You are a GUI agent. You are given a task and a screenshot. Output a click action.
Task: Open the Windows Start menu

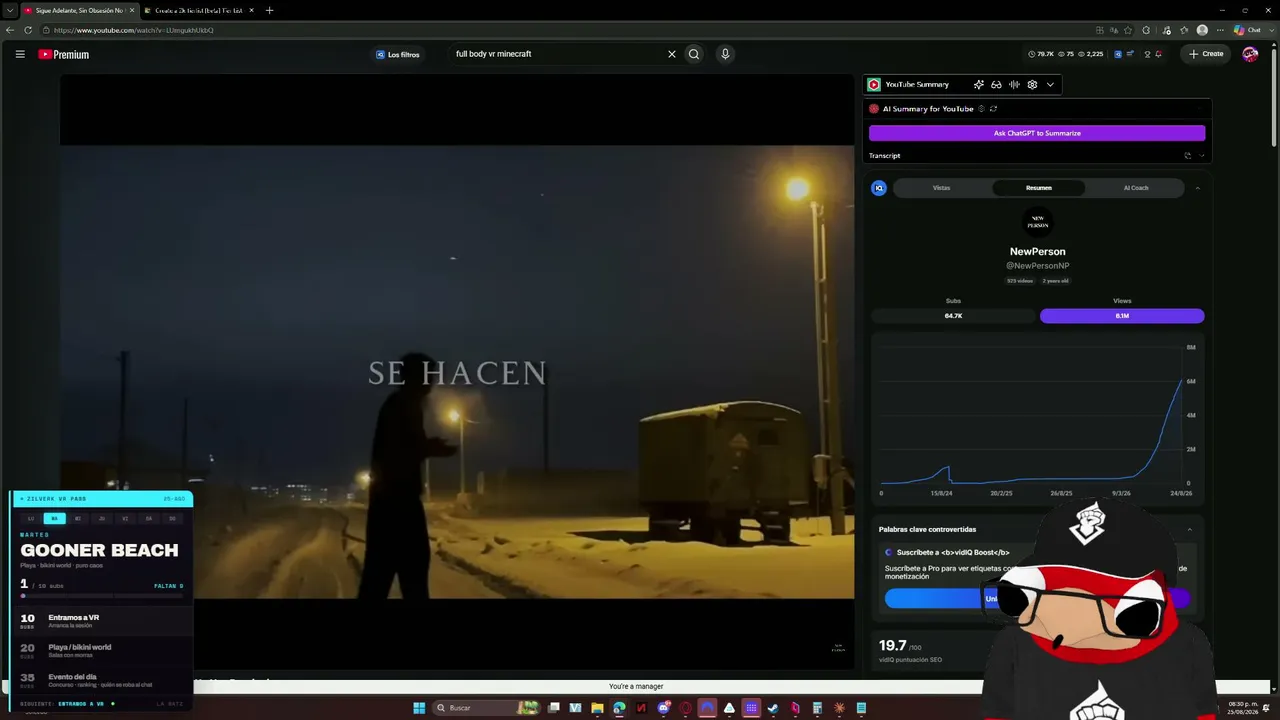tap(419, 708)
